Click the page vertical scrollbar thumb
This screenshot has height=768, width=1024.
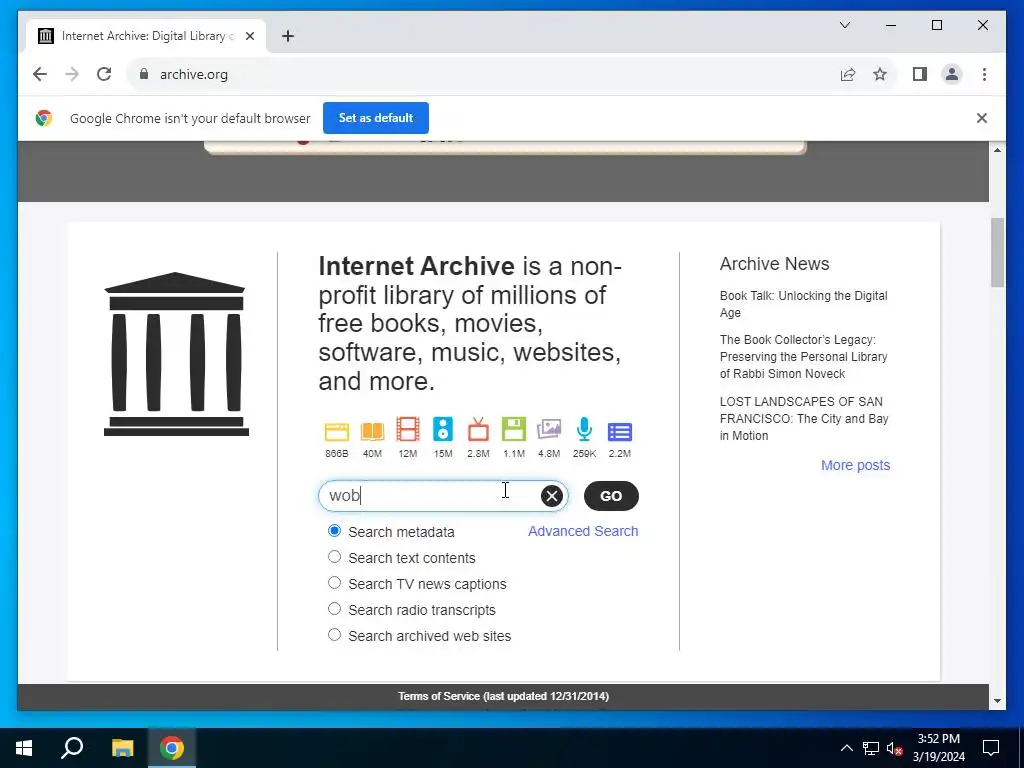[x=997, y=252]
